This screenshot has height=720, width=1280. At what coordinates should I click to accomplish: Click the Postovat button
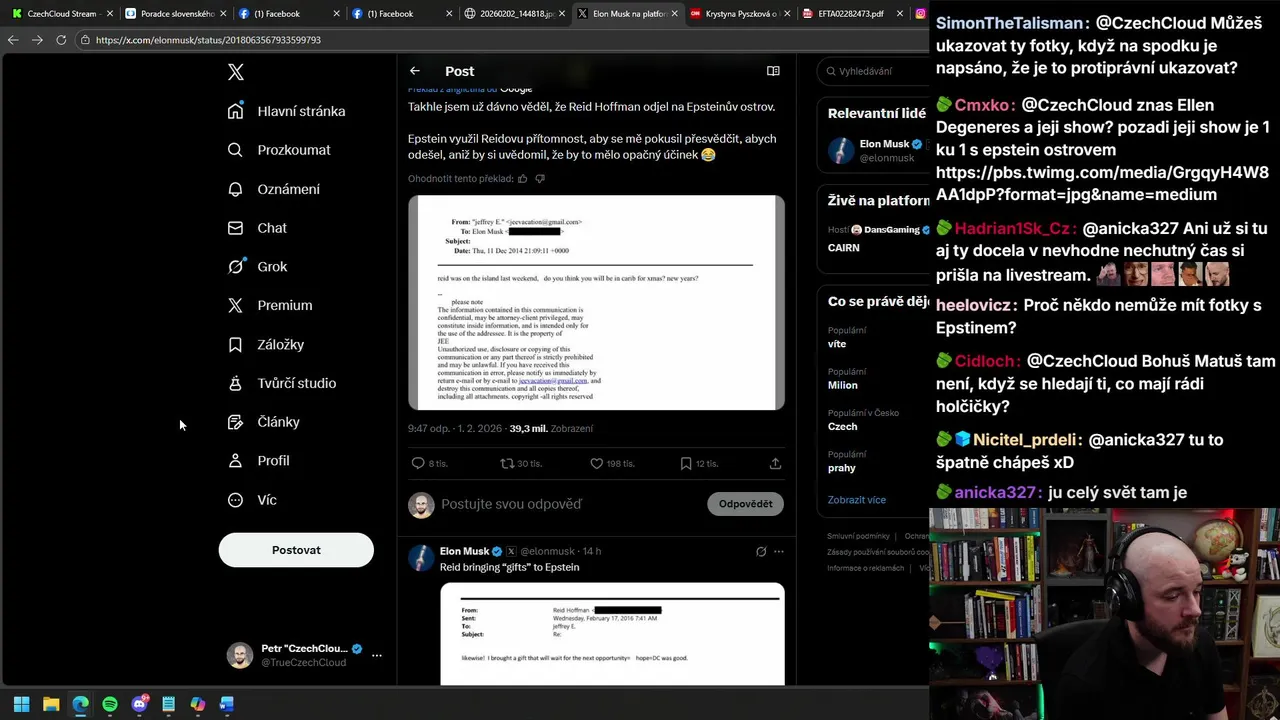296,550
